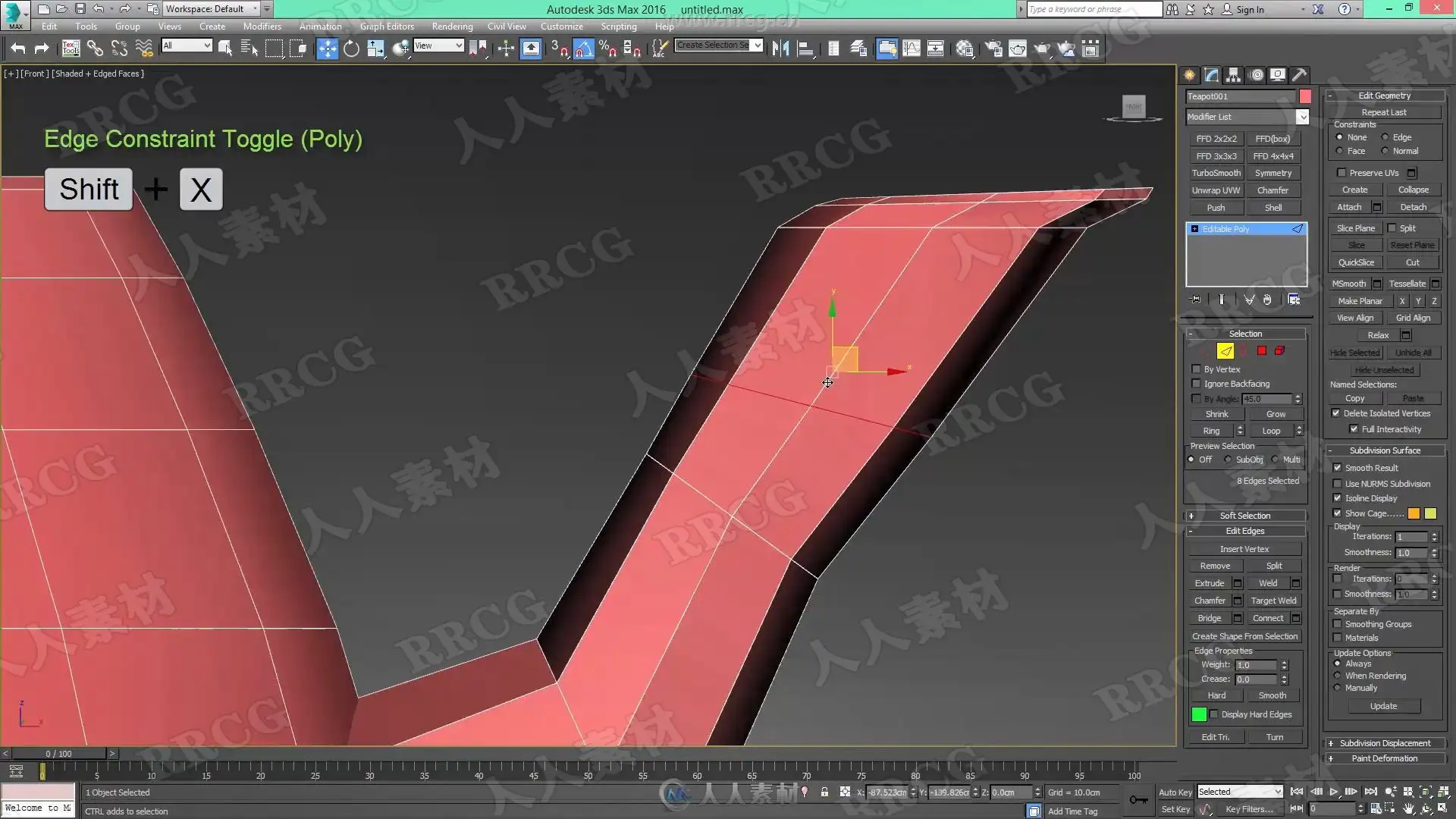Image resolution: width=1456 pixels, height=819 pixels.
Task: Enable the Ignore Backfacing checkbox
Action: point(1197,384)
